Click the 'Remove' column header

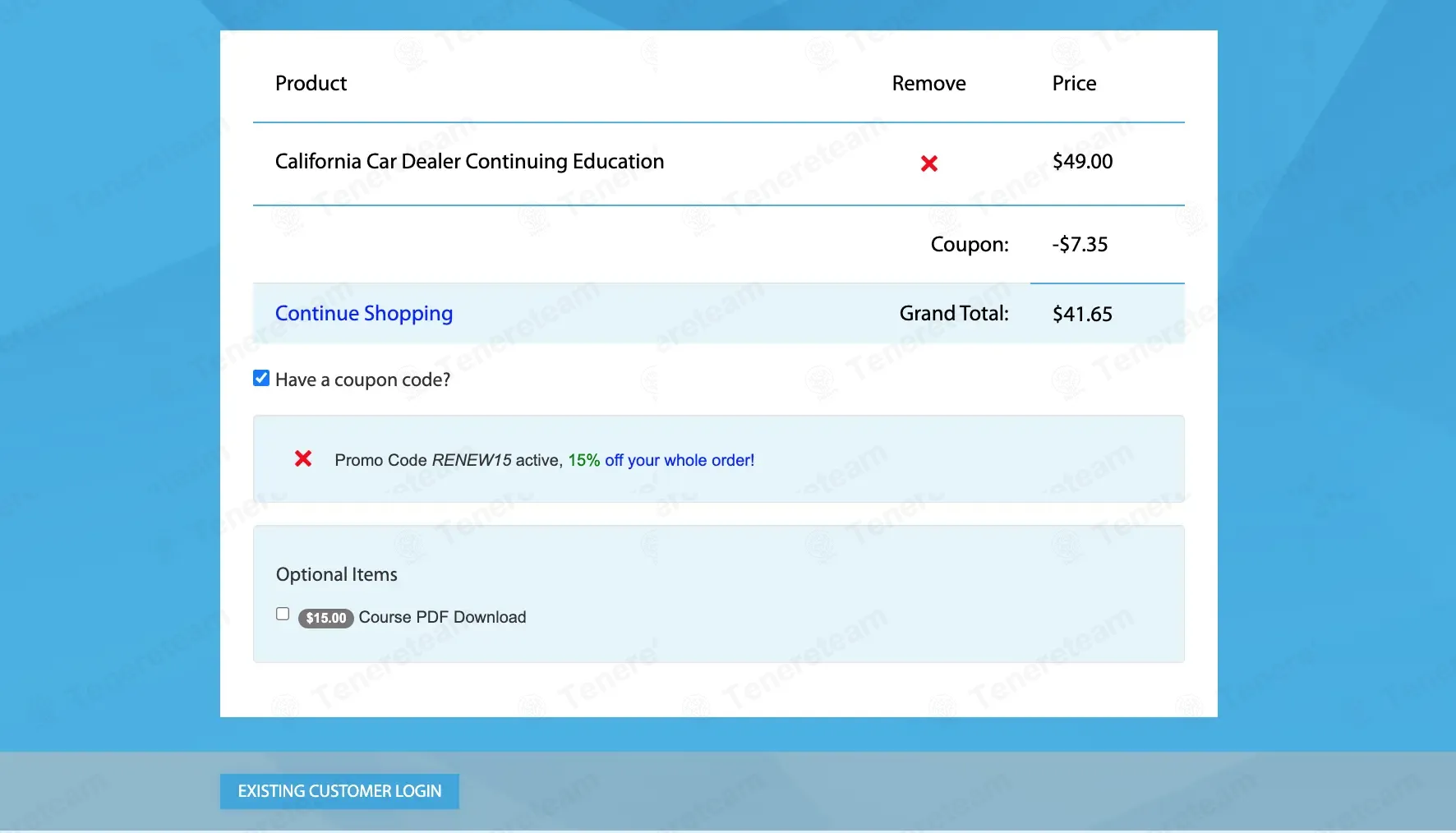point(928,83)
